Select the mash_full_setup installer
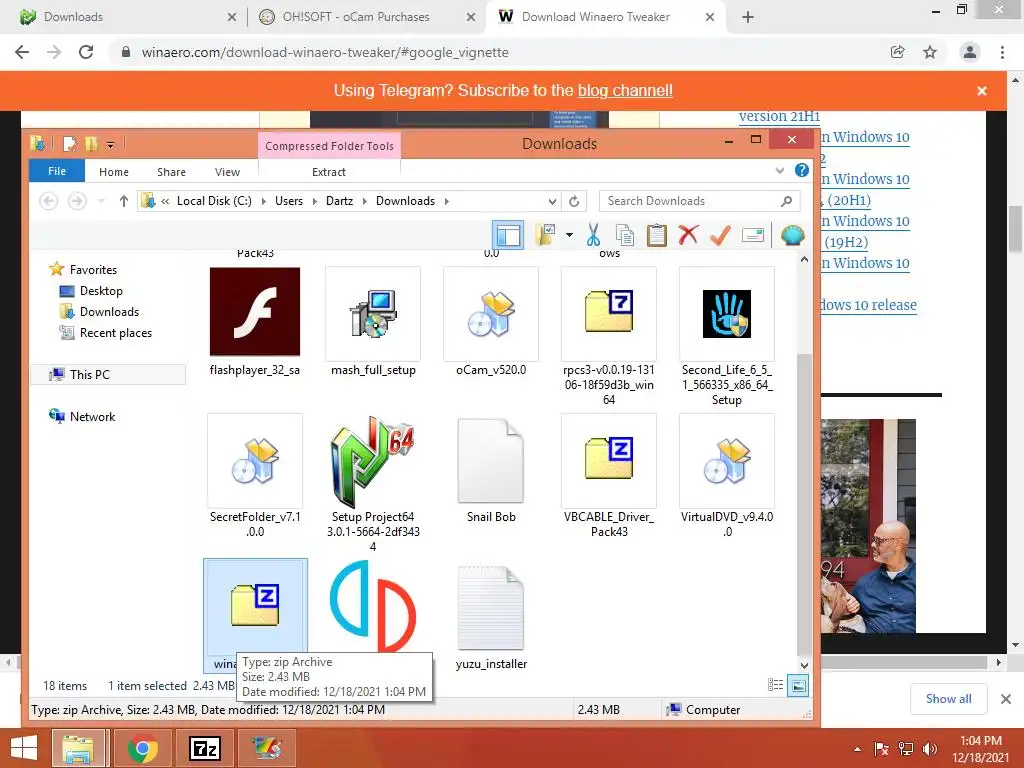 pos(373,322)
